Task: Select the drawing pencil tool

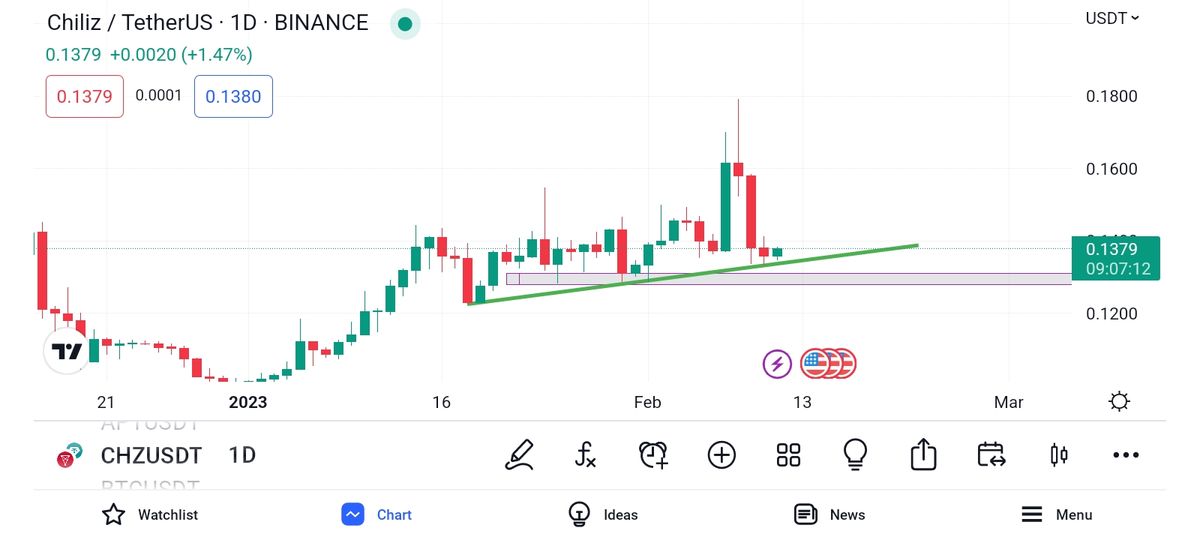Action: (519, 455)
